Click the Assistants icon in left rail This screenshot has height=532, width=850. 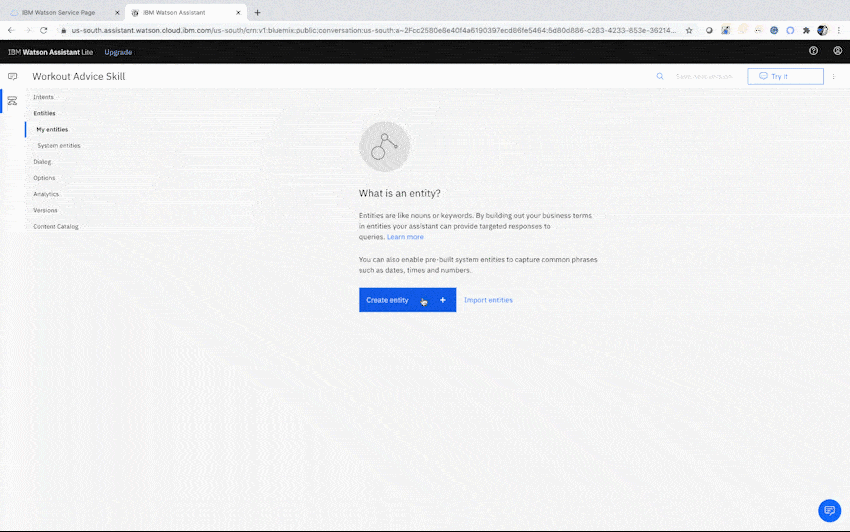(12, 76)
